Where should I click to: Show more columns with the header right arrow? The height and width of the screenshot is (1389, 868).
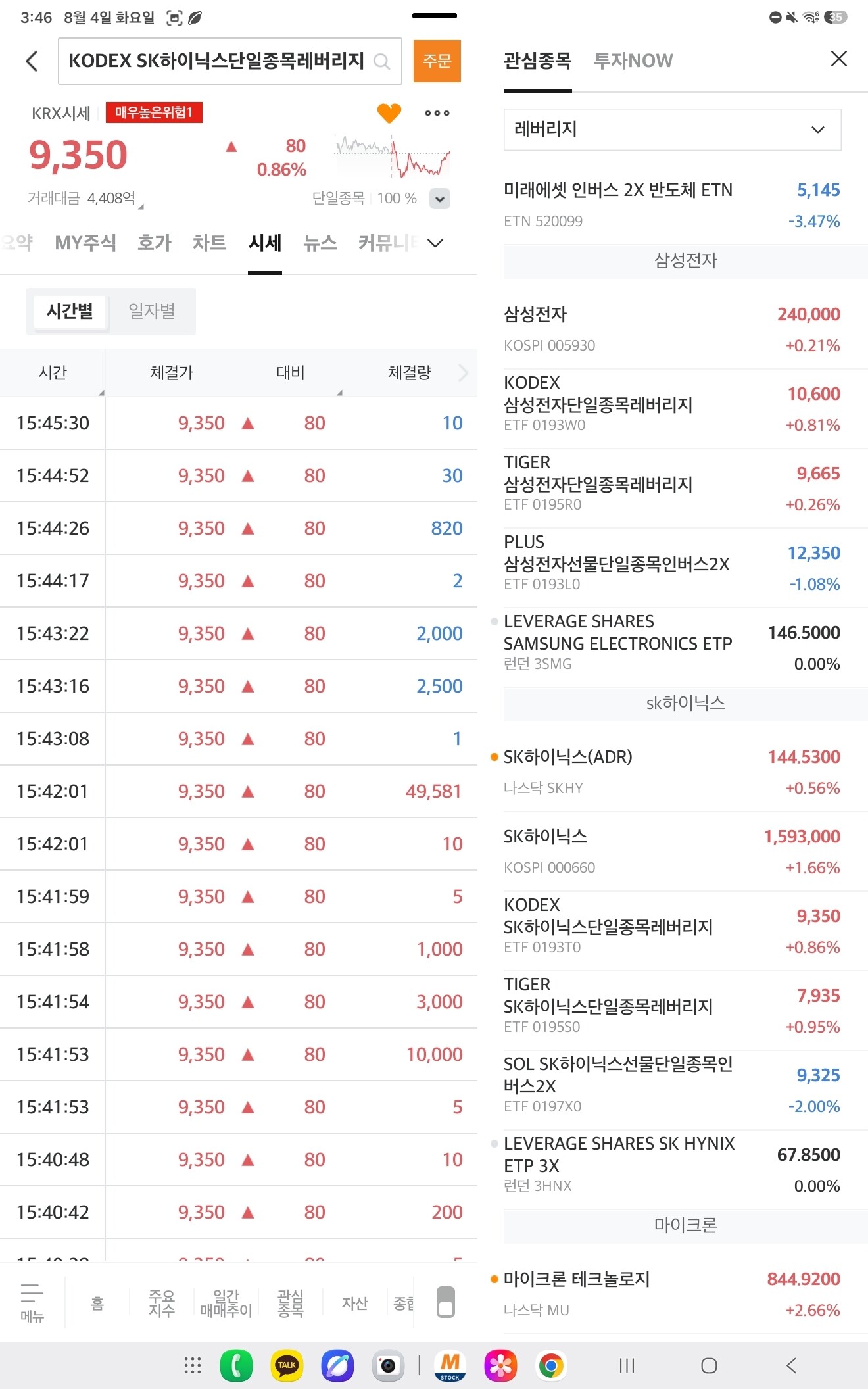pyautogui.click(x=463, y=373)
